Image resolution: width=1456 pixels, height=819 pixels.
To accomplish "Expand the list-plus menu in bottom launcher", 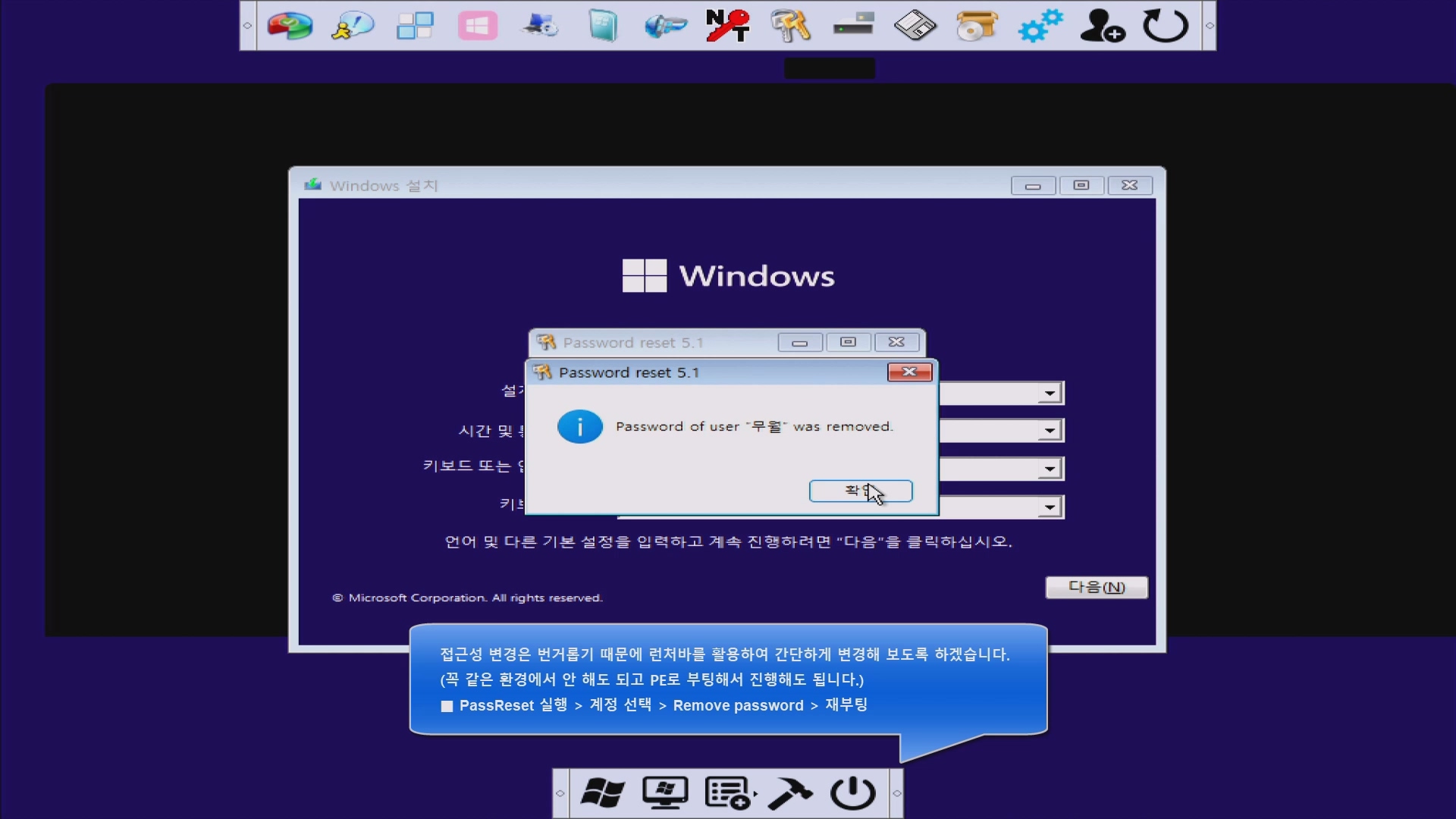I will coord(729,793).
